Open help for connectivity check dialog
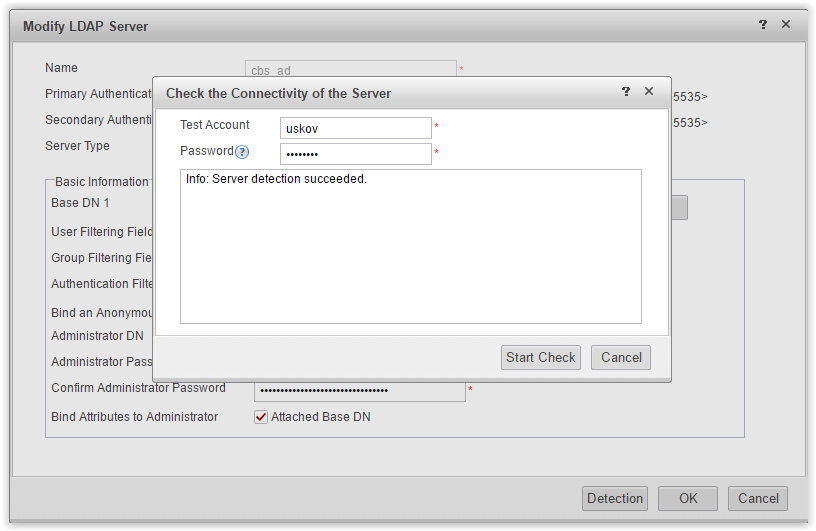 point(626,92)
